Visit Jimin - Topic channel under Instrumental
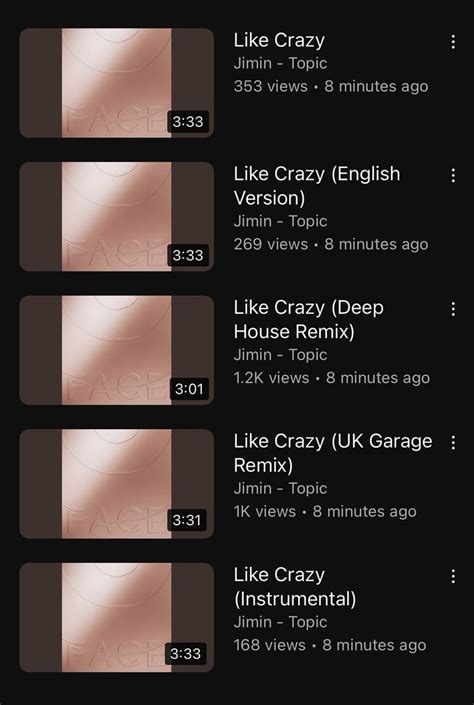The image size is (474, 705). pyautogui.click(x=280, y=622)
